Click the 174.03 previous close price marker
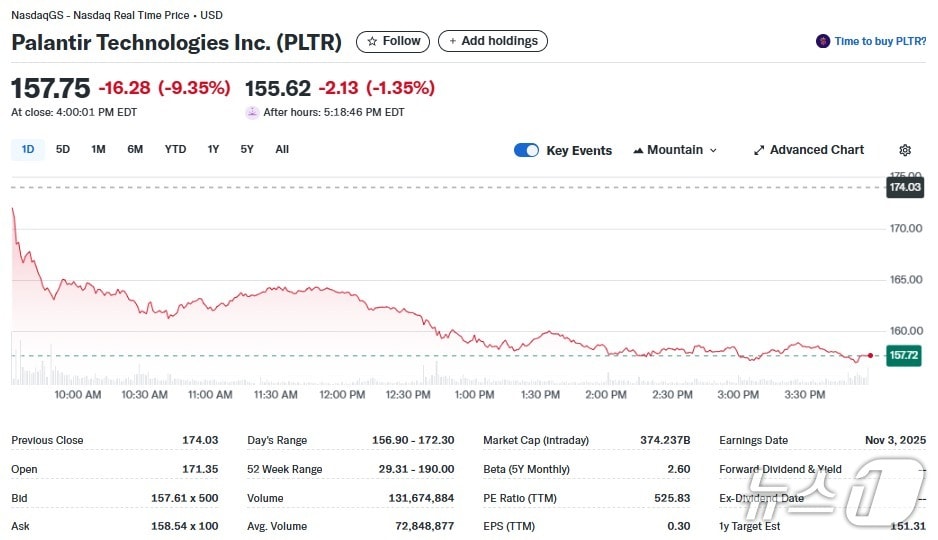Viewport: 938px width, 540px height. pos(905,187)
